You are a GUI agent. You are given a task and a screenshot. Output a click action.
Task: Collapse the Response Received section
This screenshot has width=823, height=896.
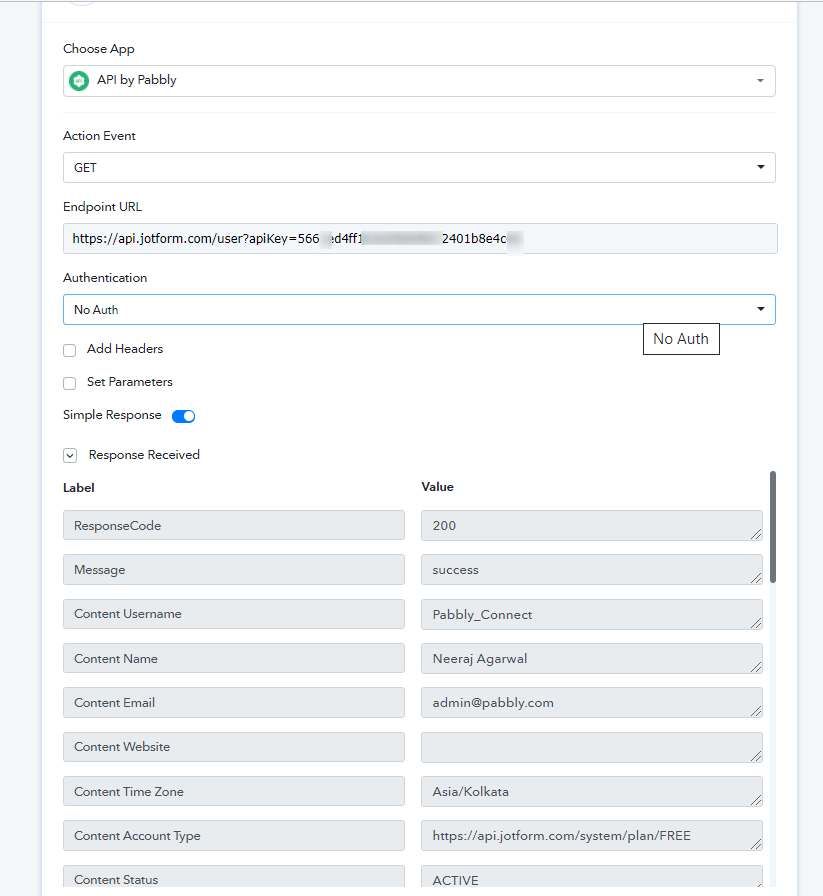click(x=70, y=455)
